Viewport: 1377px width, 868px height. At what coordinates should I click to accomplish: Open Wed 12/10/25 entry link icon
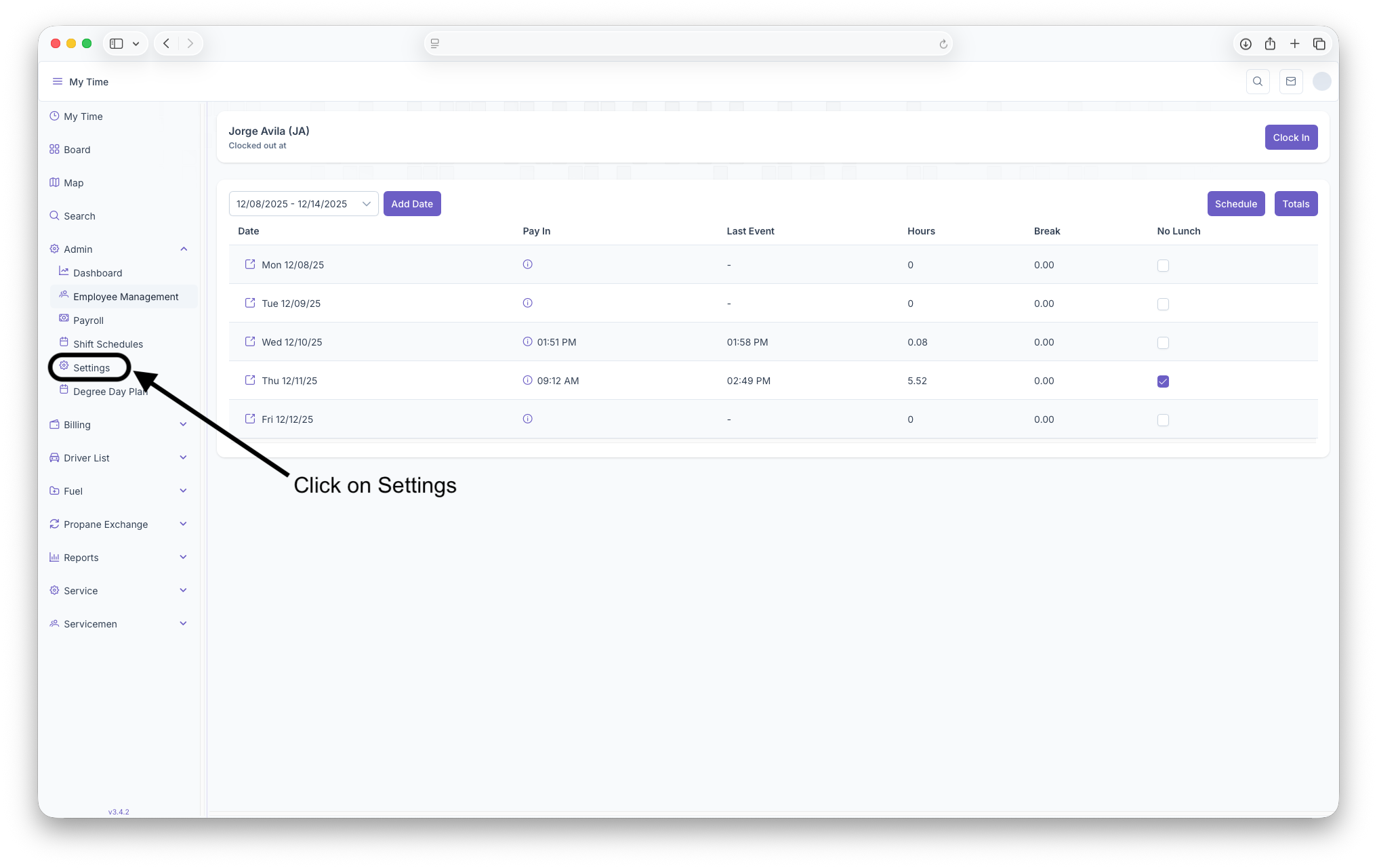[250, 342]
